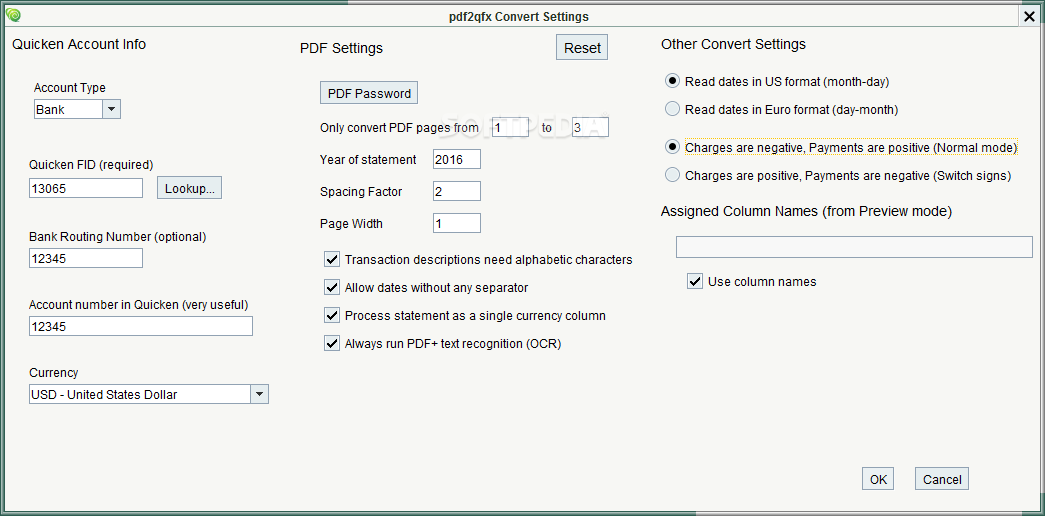Screen dimensions: 1045x516
Task: Click the Other Convert Settings heading
Action: point(733,44)
